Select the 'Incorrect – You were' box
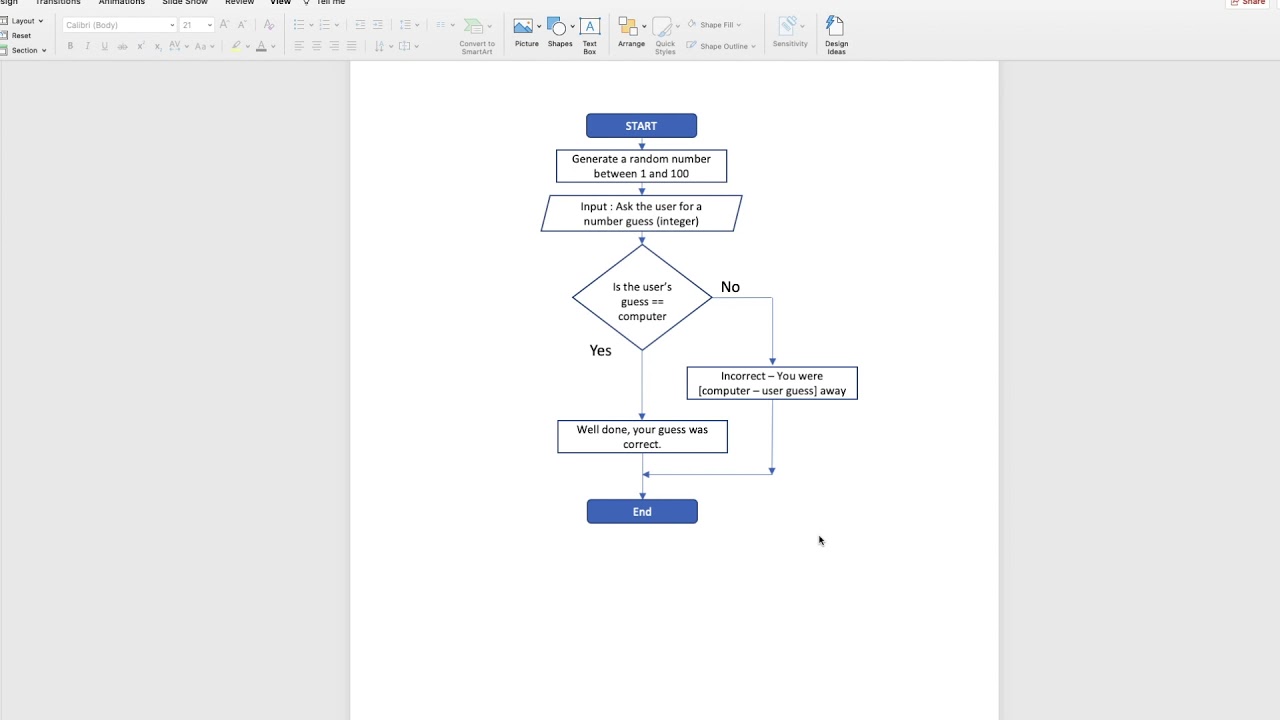Viewport: 1280px width, 720px height. click(x=772, y=384)
